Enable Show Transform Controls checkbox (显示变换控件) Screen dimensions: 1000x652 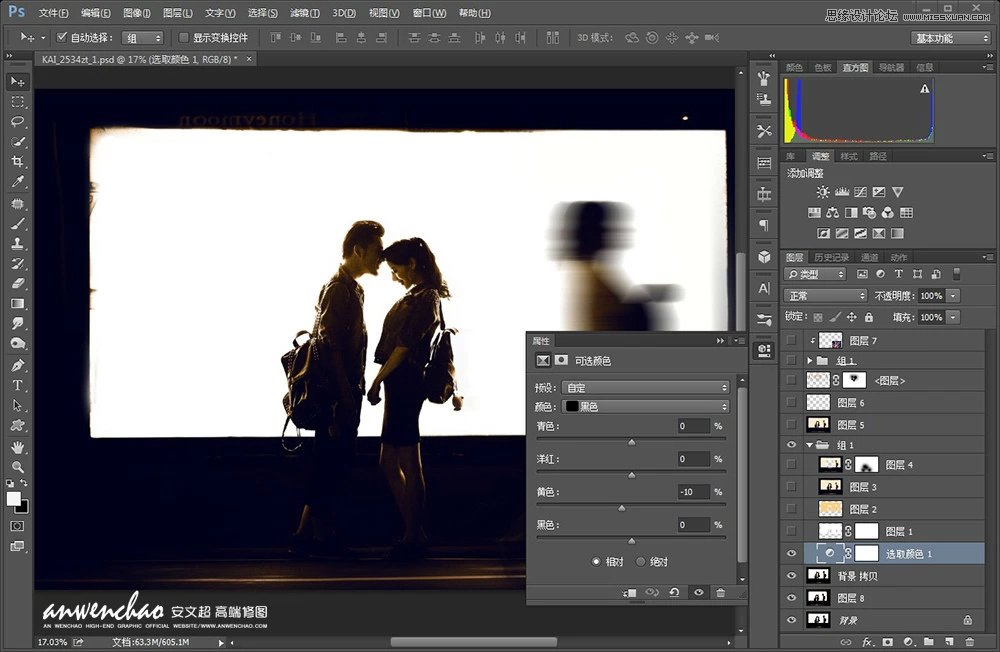tap(184, 38)
